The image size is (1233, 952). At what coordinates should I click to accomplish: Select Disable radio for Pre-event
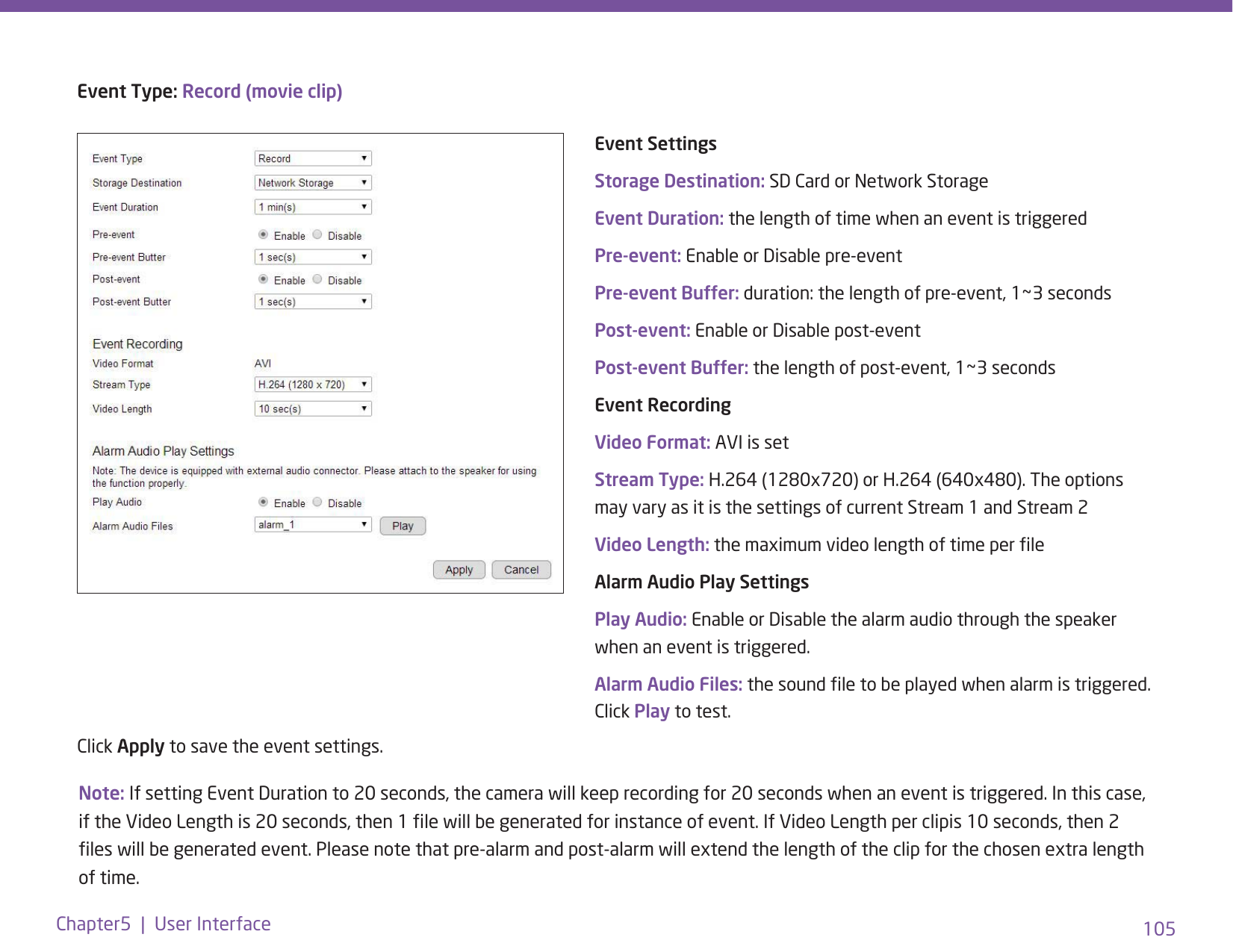pyautogui.click(x=317, y=234)
